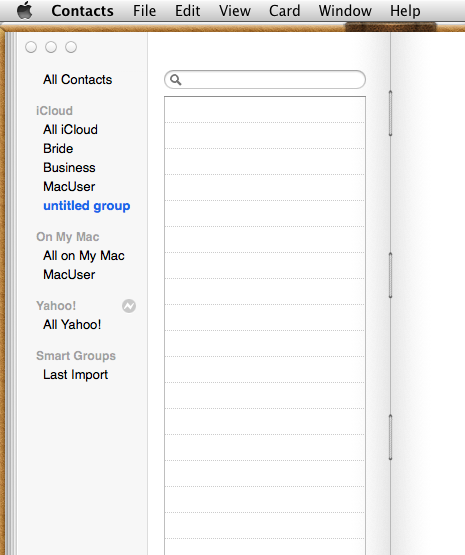Select the All Yahoo! group

point(72,325)
